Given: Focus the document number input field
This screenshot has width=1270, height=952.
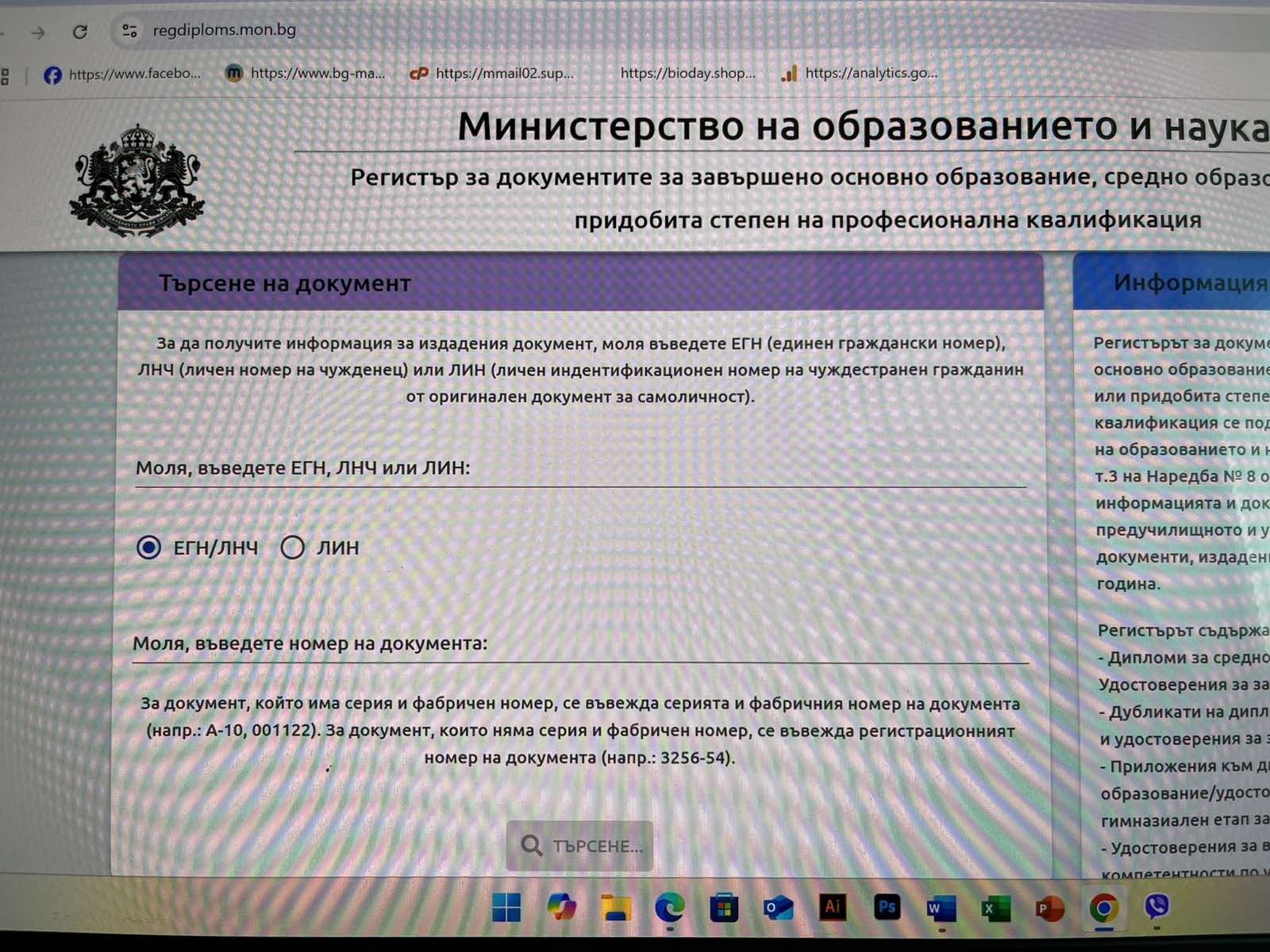Looking at the screenshot, I should (579, 644).
